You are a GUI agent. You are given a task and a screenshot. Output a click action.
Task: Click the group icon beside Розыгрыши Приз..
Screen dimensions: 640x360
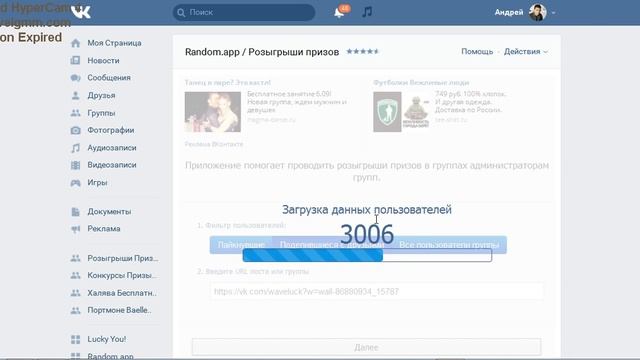click(76, 258)
